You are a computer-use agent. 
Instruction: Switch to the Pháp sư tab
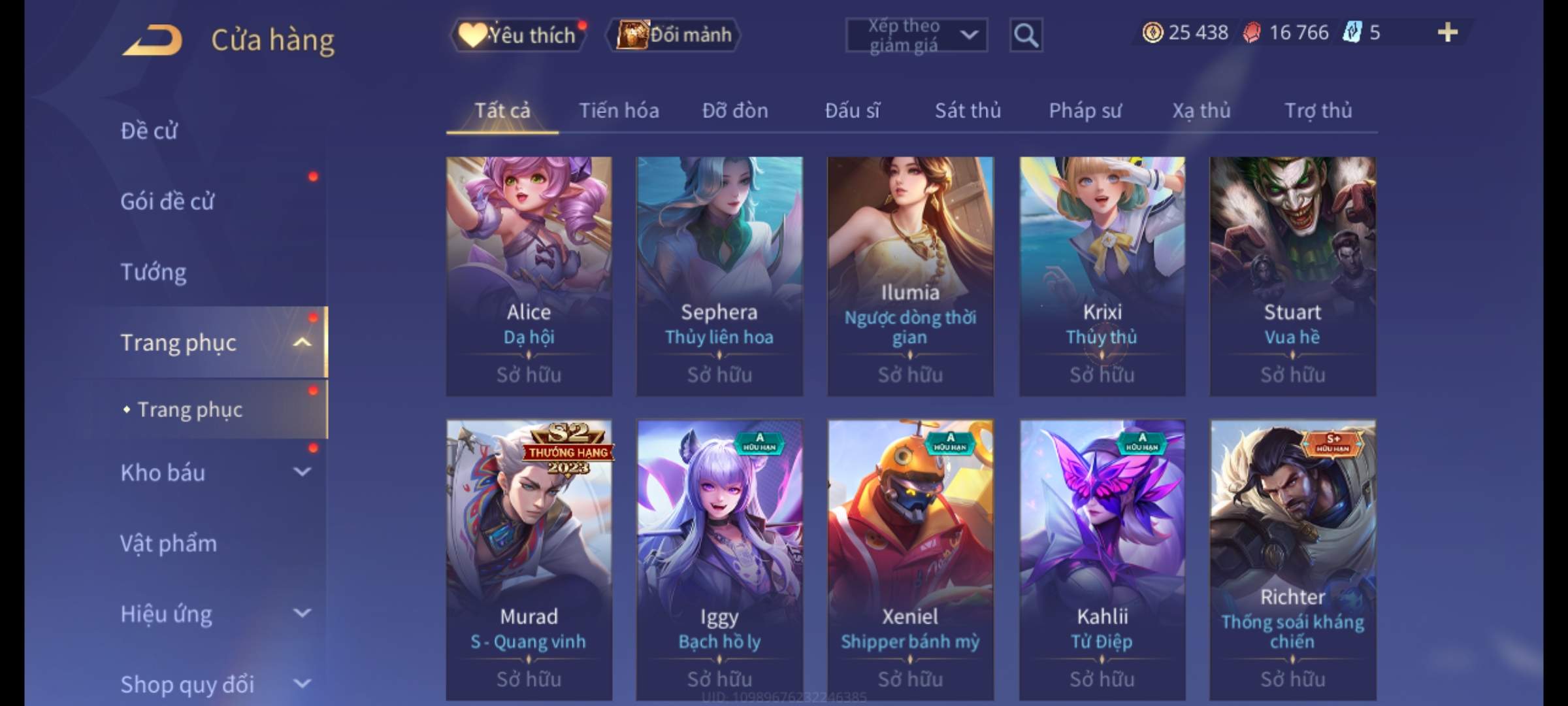coord(1085,110)
